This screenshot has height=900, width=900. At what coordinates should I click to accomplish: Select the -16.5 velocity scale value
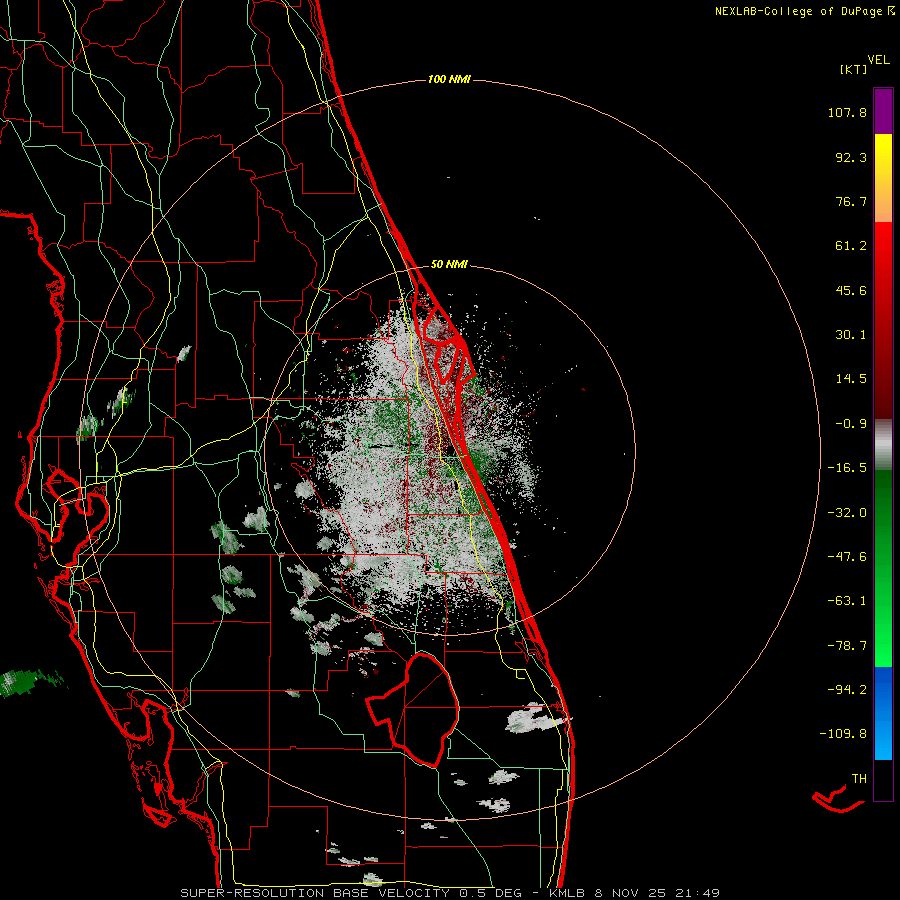tap(847, 468)
